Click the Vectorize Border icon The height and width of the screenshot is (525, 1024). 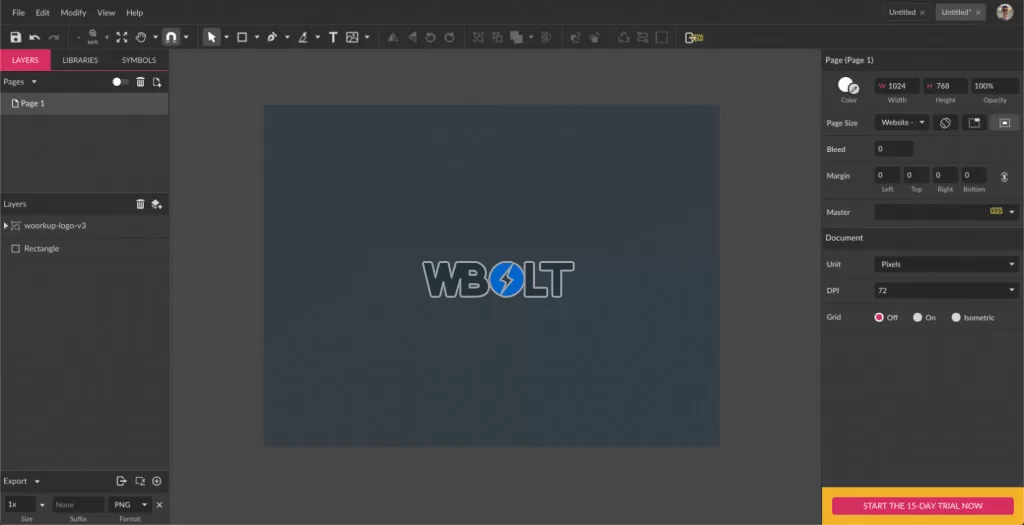coord(643,37)
